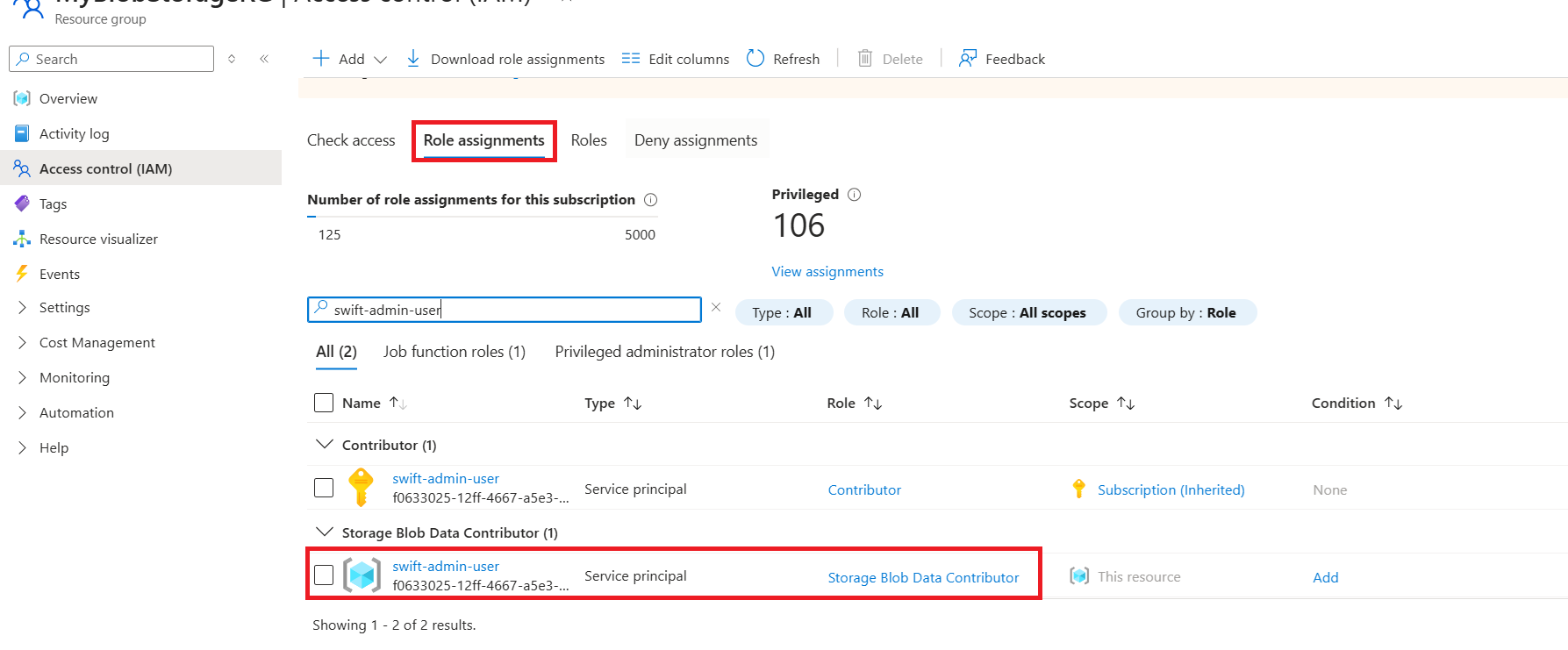Click the download arrow icon
1568x650 pixels.
point(413,59)
